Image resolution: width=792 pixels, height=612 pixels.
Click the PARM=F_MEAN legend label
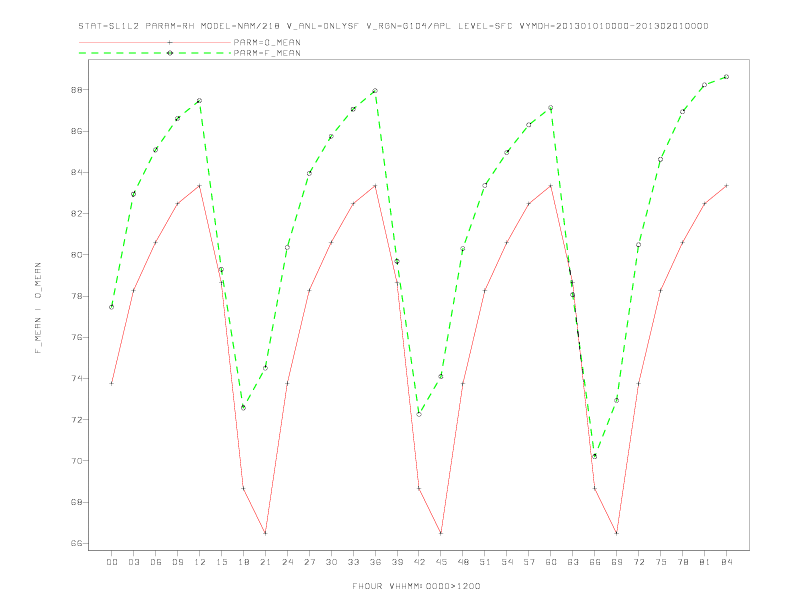tap(267, 53)
